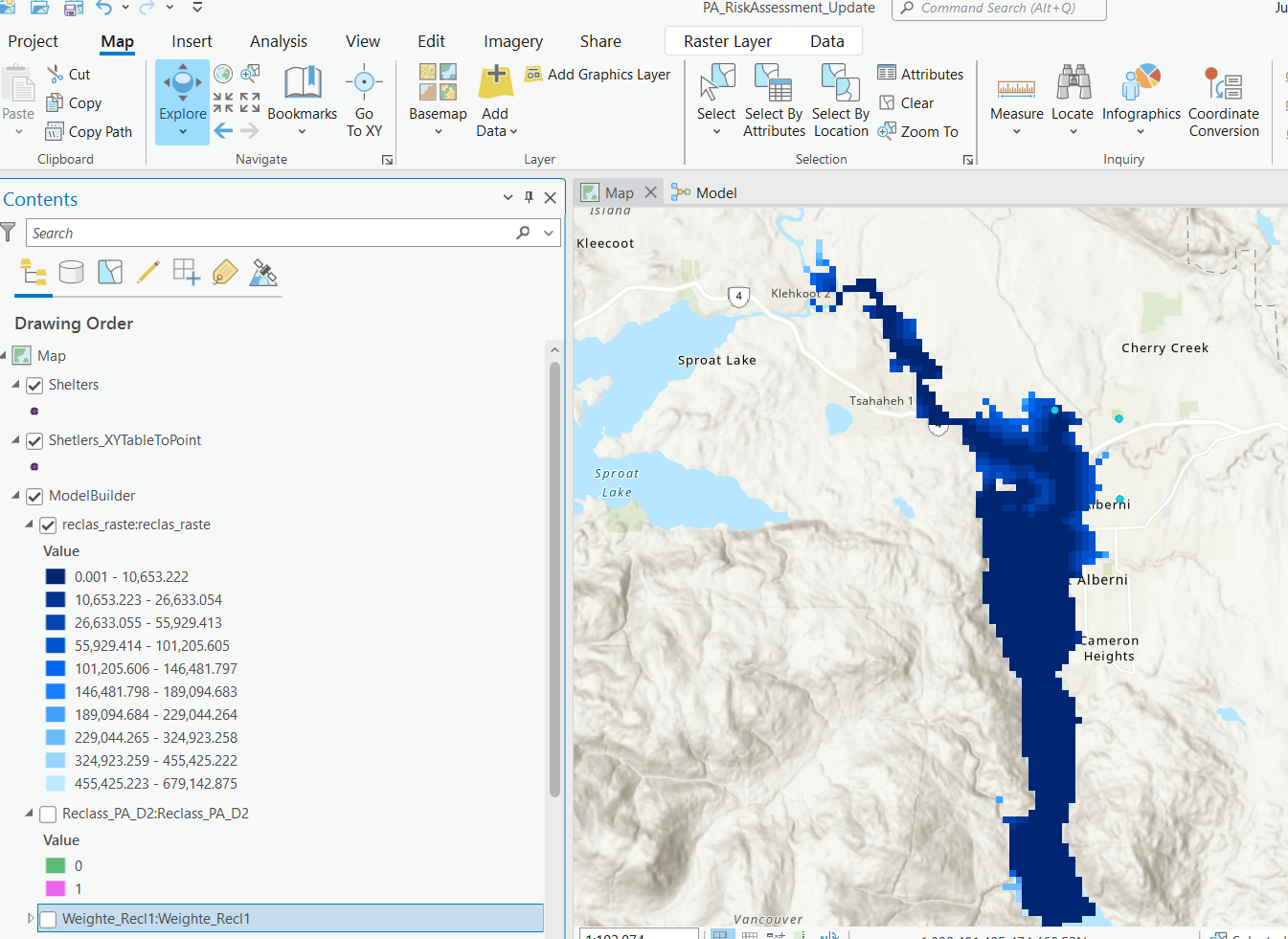Click the Zoom To selection button
1288x939 pixels.
coord(917,132)
